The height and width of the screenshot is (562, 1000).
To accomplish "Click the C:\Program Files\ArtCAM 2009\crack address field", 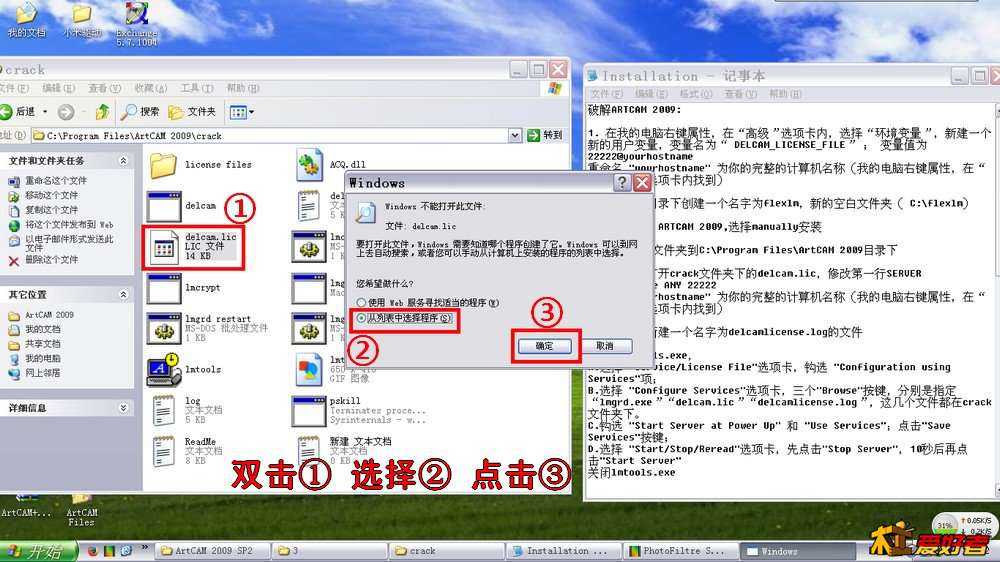I will click(270, 135).
